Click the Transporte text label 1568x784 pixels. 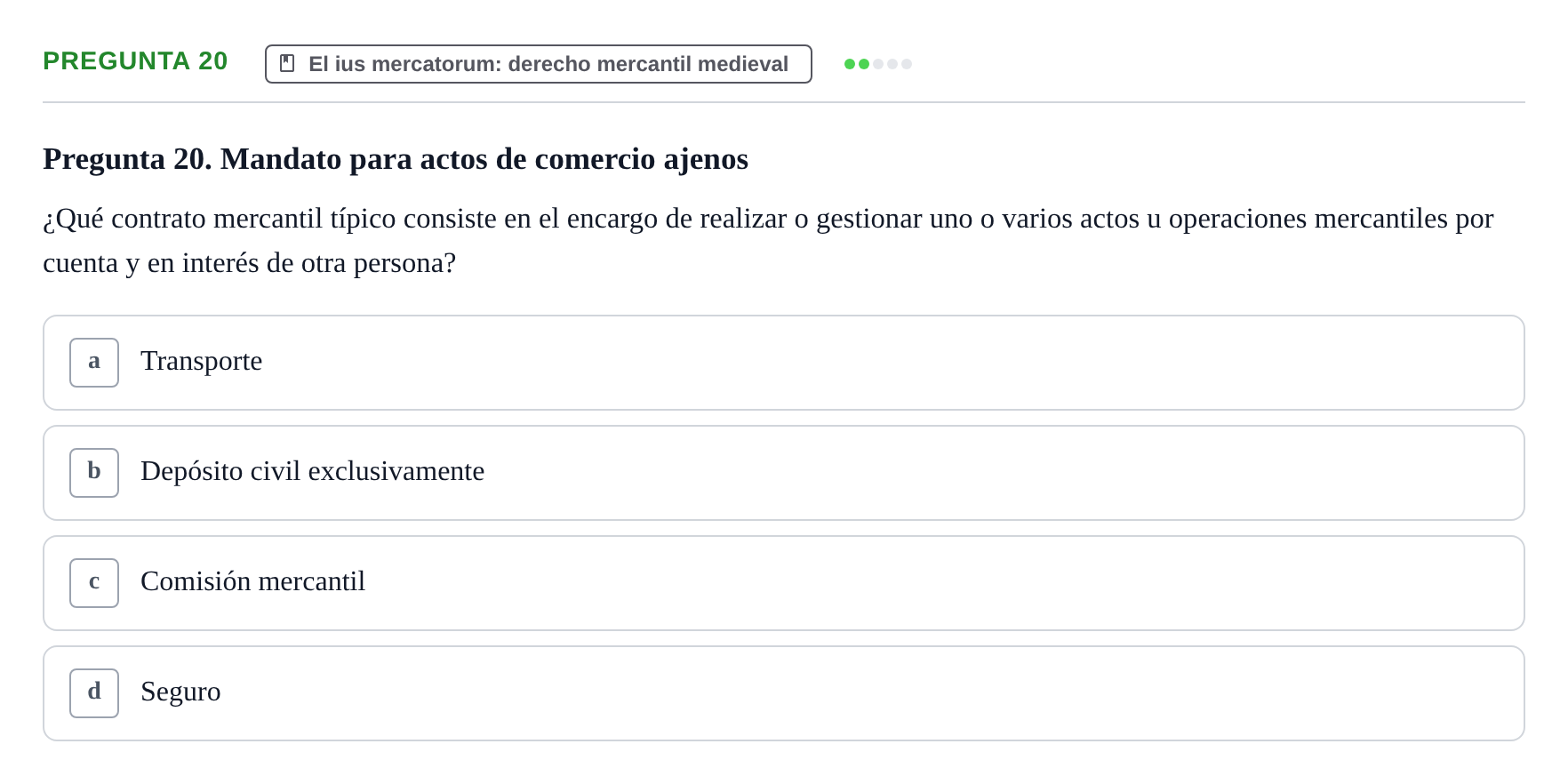point(202,361)
